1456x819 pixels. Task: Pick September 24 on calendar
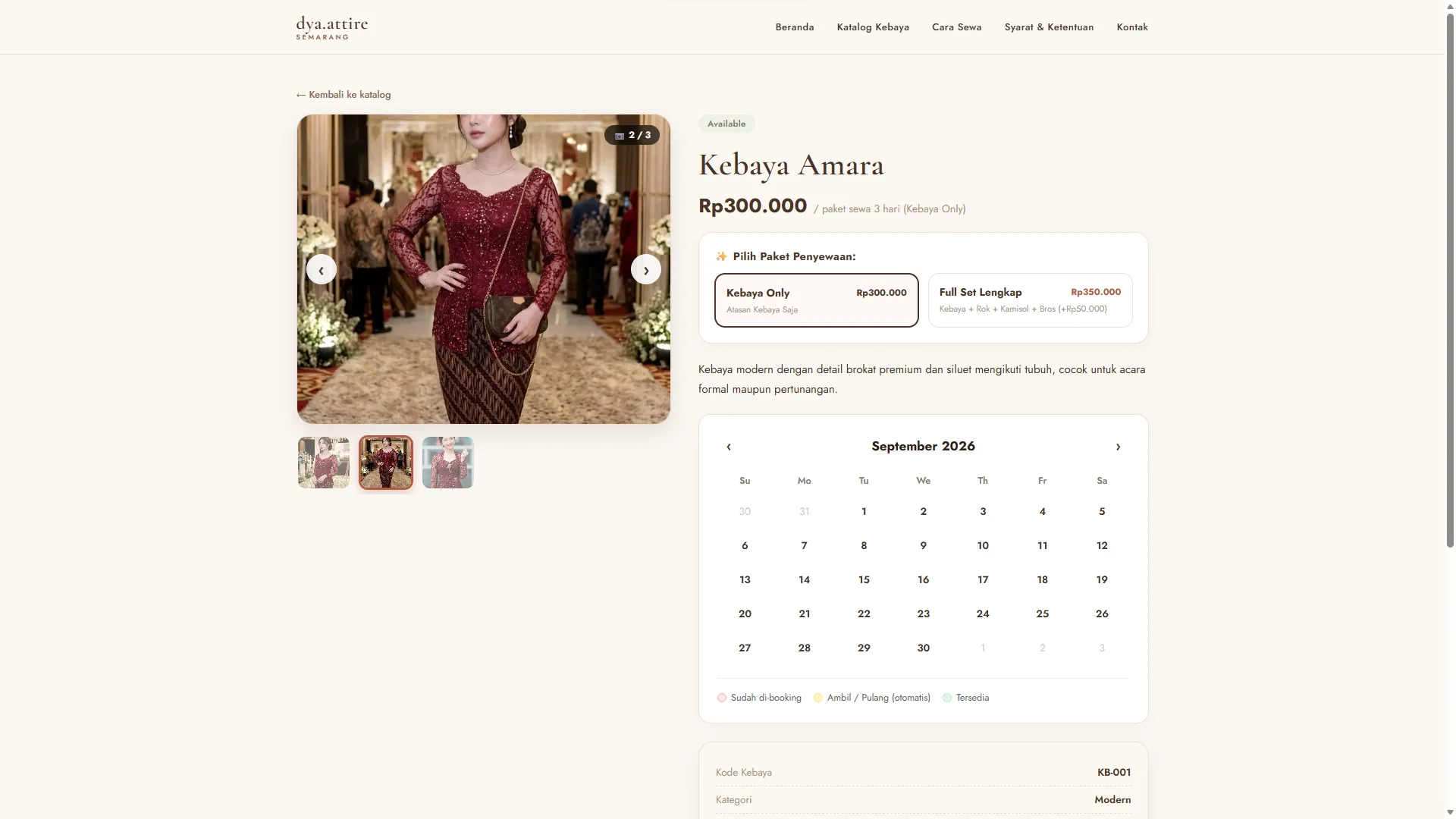pyautogui.click(x=983, y=614)
